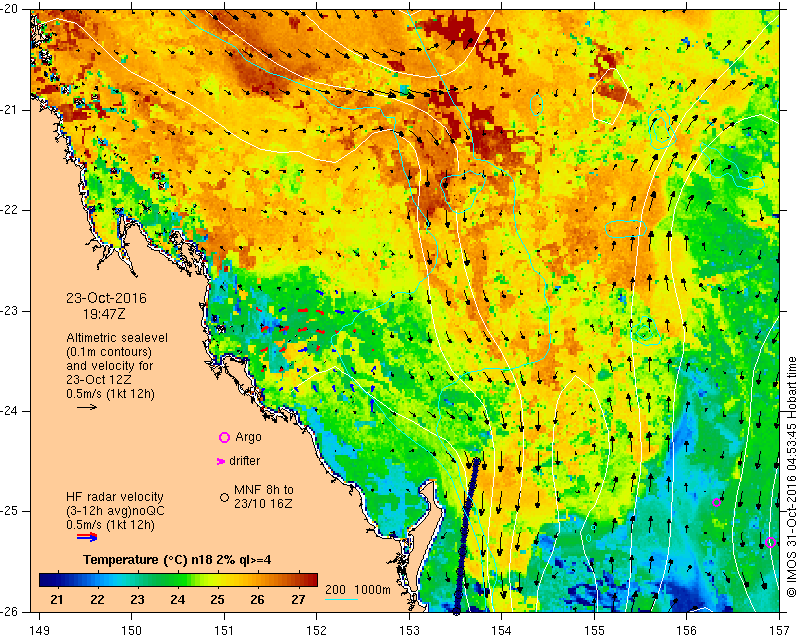800x640 pixels.
Task: Click the '(3-12h avg)noQC' text line
Action: click(115, 510)
